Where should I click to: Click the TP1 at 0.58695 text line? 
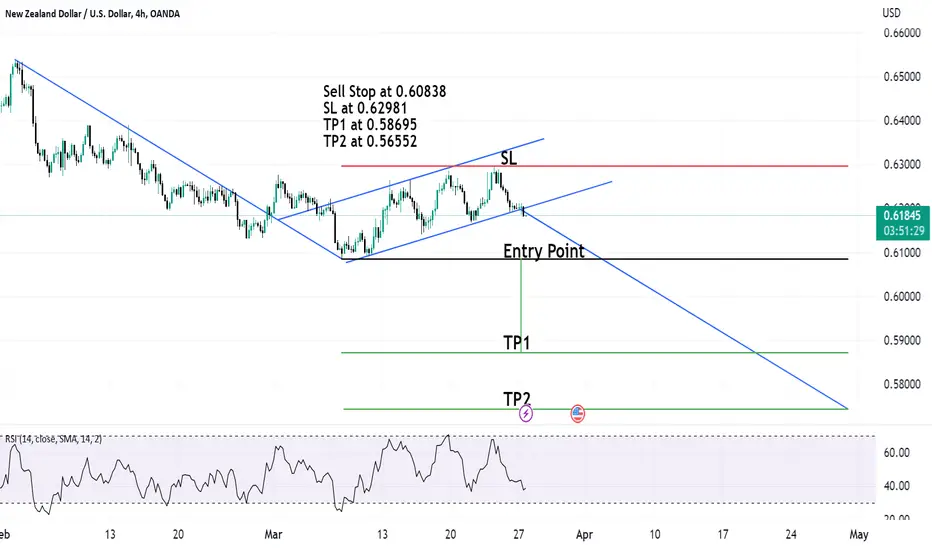pos(370,124)
